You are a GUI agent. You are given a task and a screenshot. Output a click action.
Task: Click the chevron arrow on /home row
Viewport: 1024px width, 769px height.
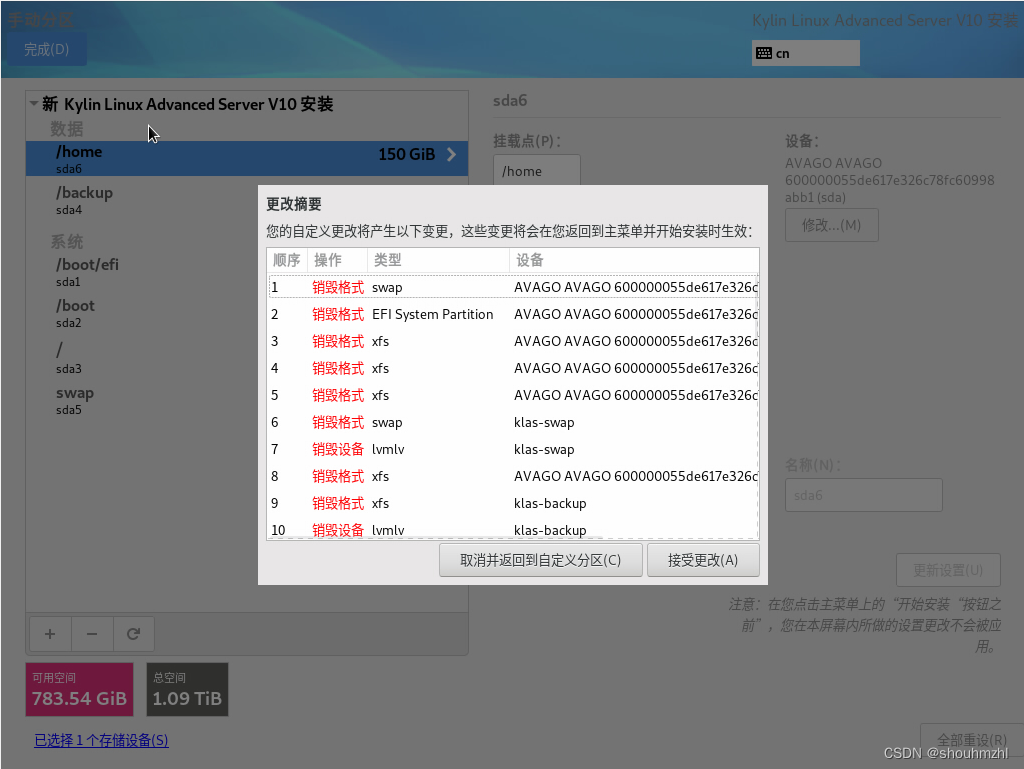click(452, 155)
